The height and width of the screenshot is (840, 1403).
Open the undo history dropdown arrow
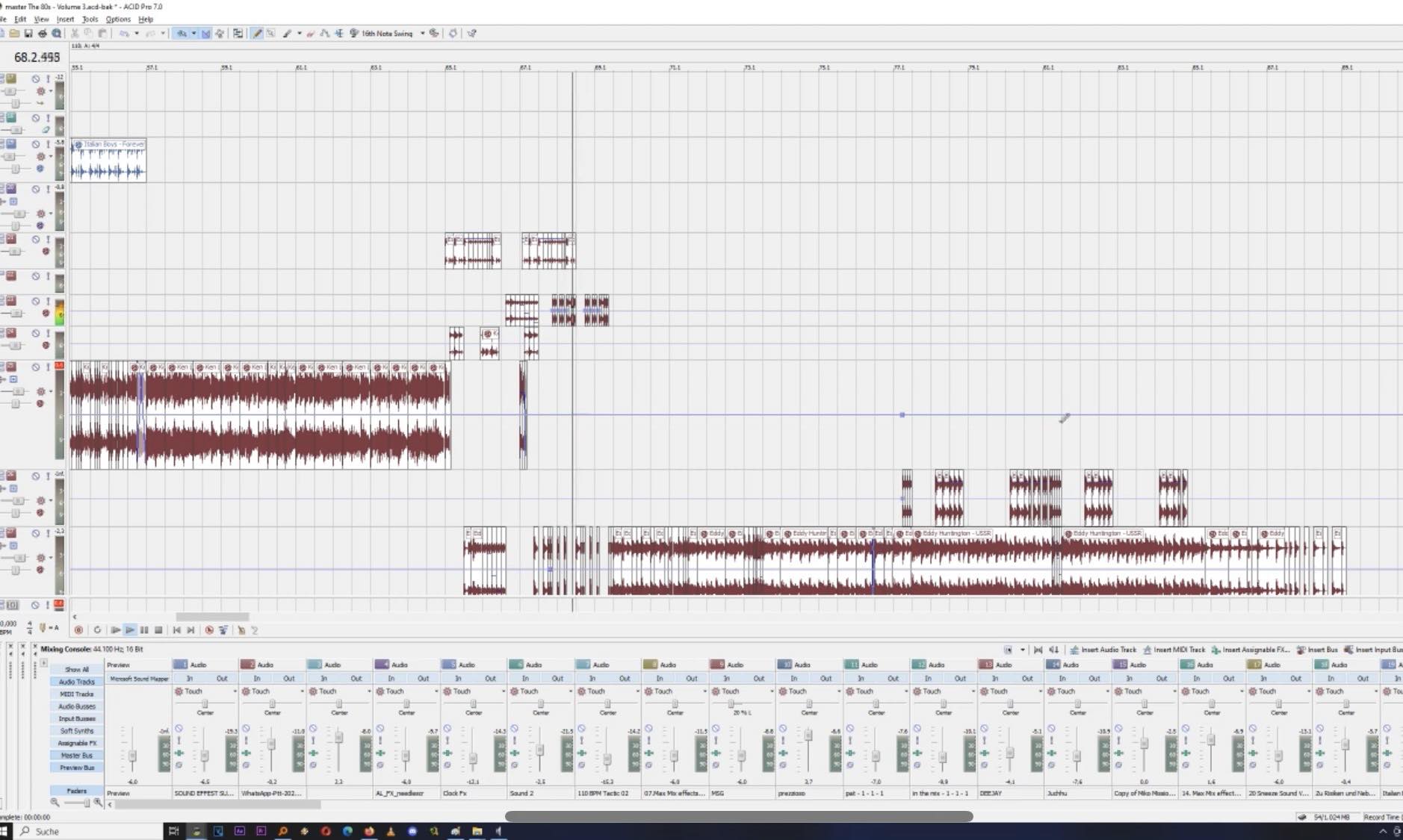[x=136, y=34]
